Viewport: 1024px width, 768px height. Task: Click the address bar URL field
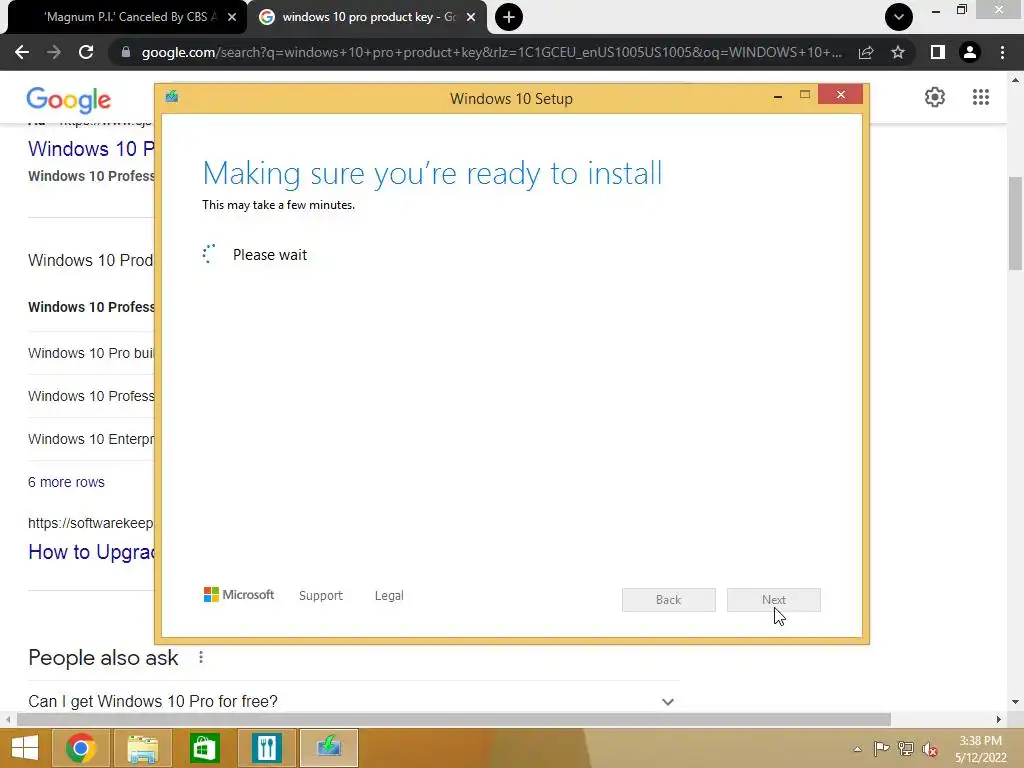pyautogui.click(x=491, y=52)
